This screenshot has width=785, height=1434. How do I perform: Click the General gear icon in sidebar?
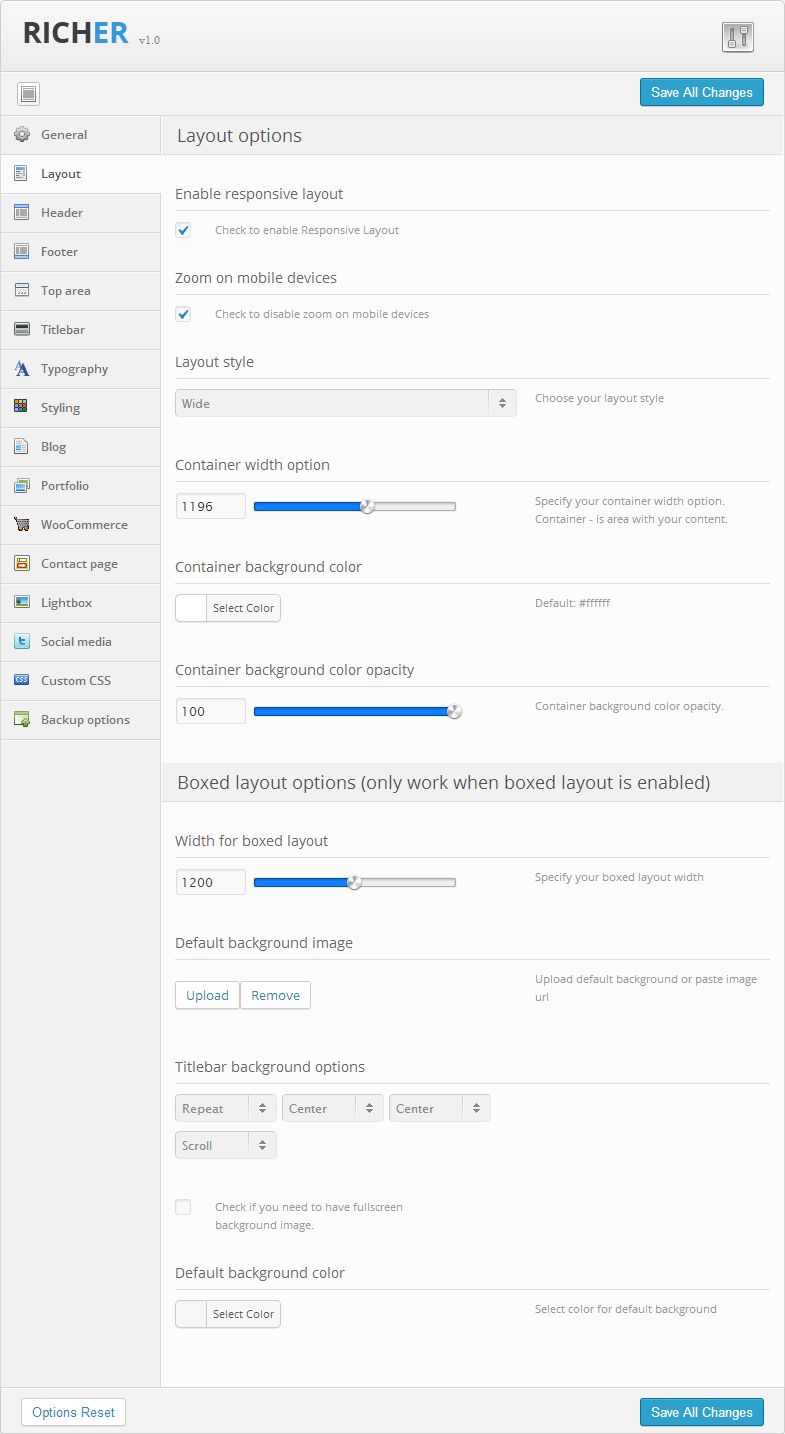(21, 135)
